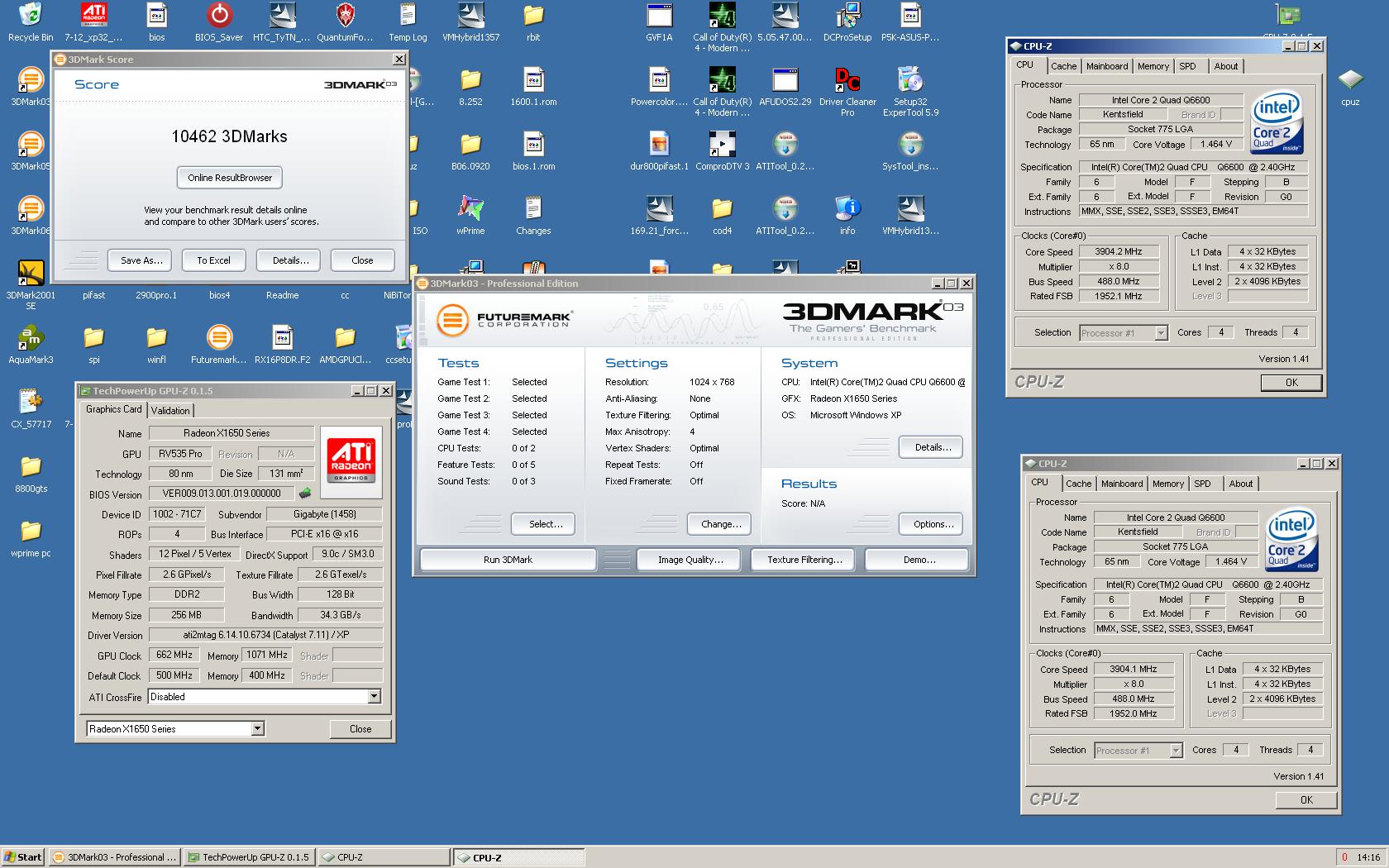Screen dimensions: 1389x868
Task: Switch to Mainboard tab in upper CPU-Z
Action: [1106, 66]
